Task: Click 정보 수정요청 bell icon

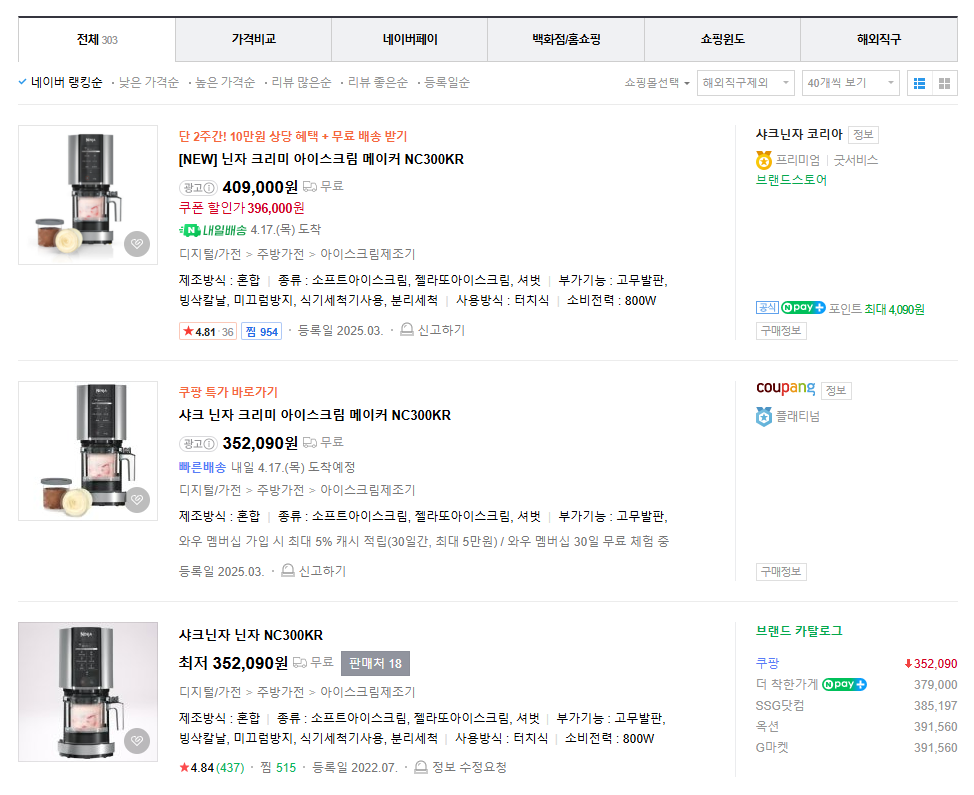Action: [421, 767]
